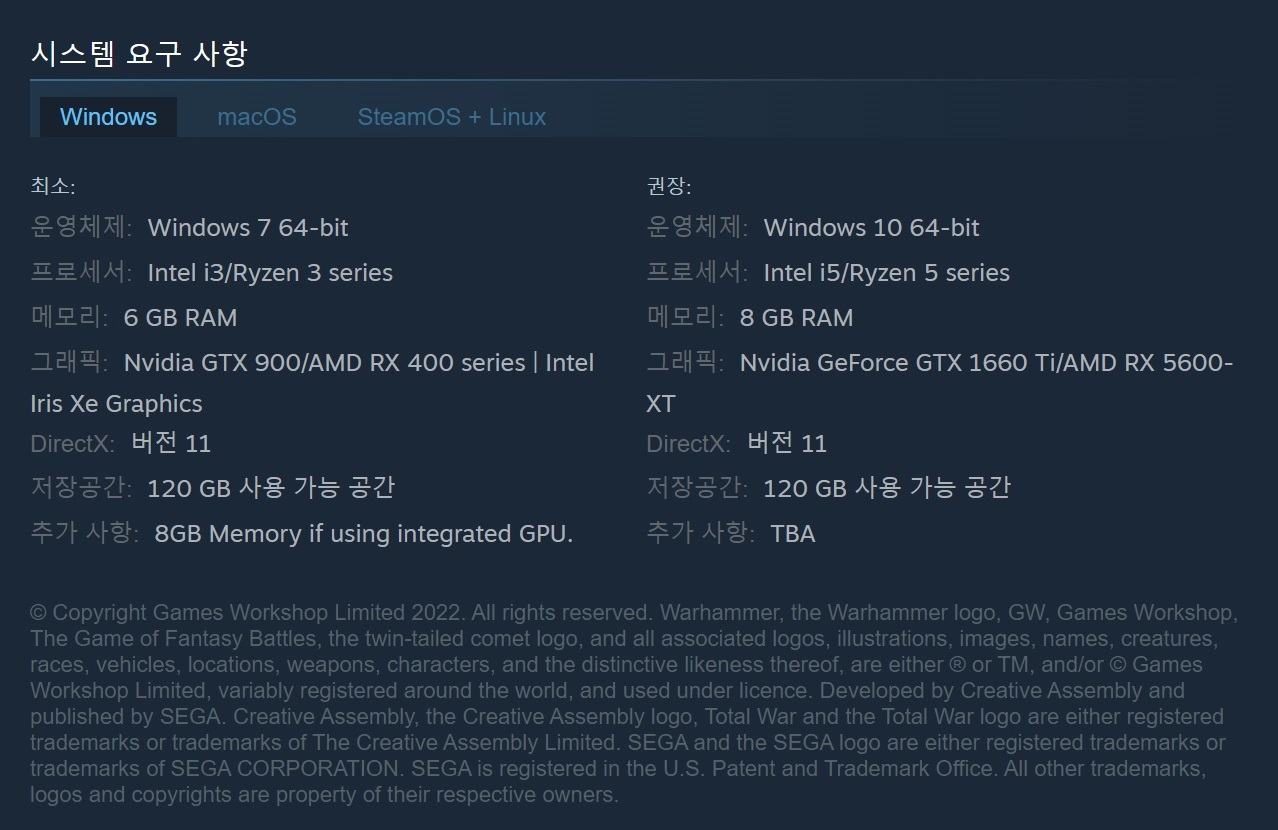
Task: Select the Windows requirements tab
Action: click(108, 117)
